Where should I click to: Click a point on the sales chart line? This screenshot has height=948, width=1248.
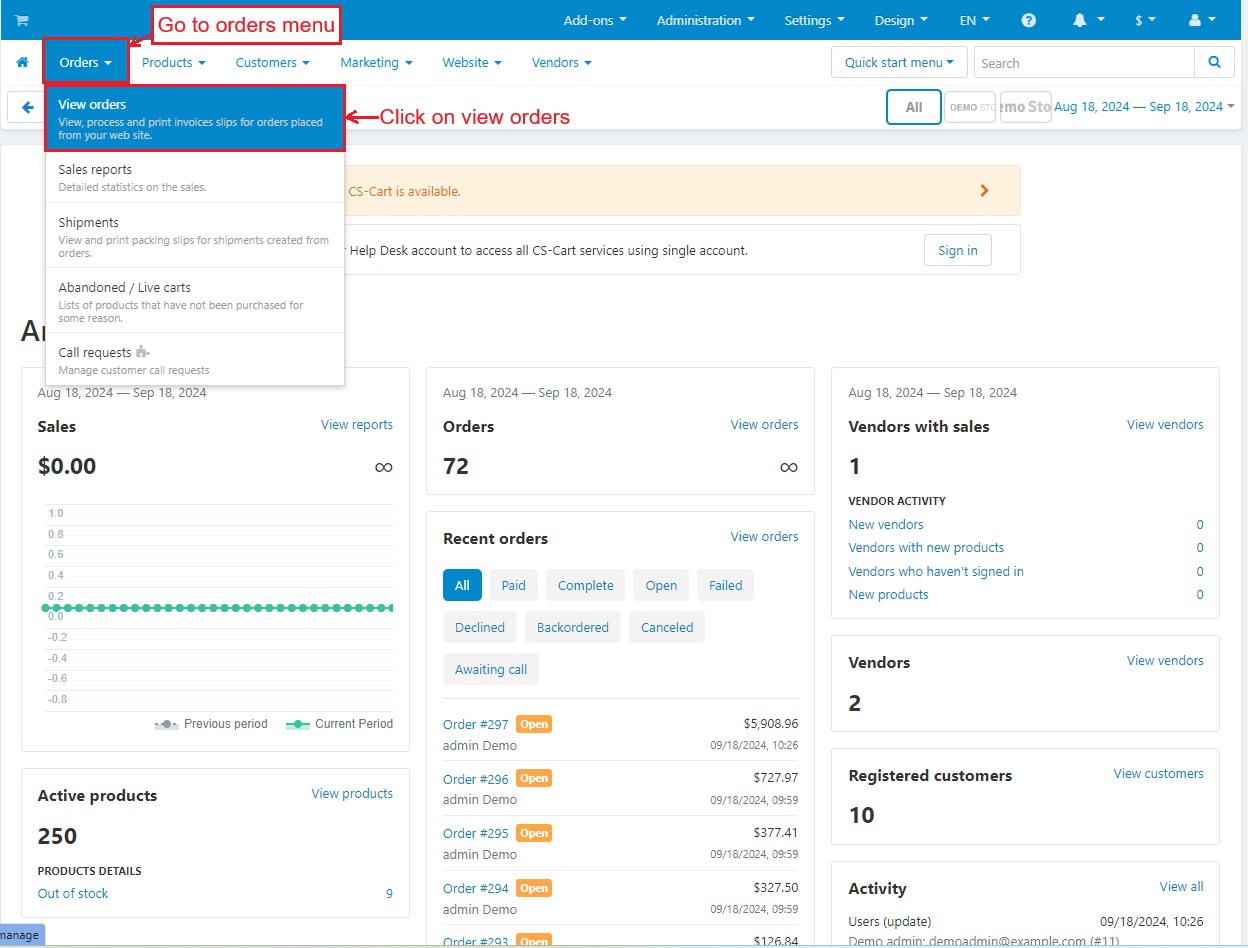[218, 607]
